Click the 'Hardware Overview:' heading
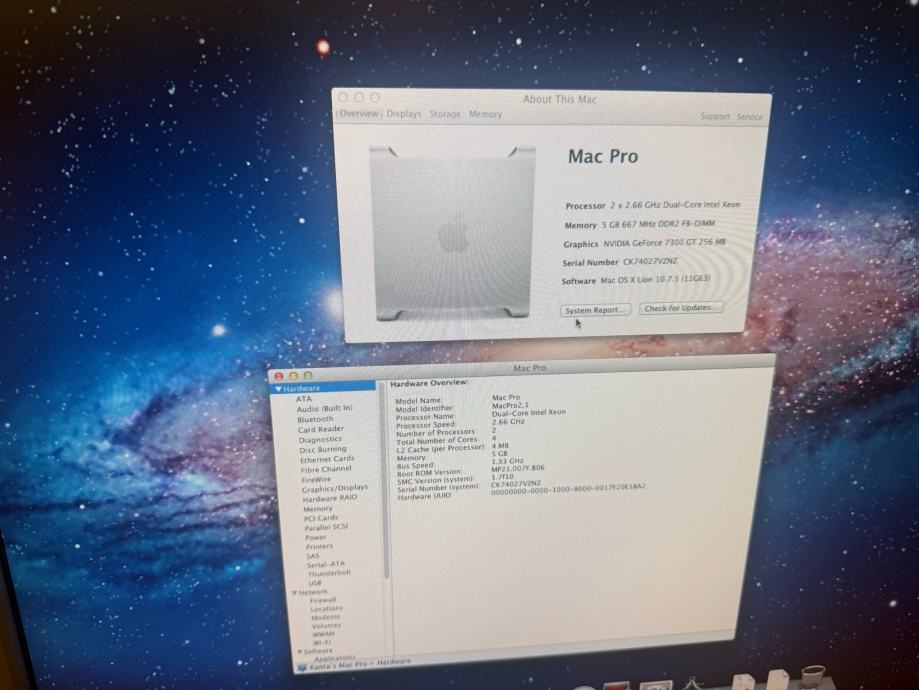919x690 pixels. click(429, 383)
